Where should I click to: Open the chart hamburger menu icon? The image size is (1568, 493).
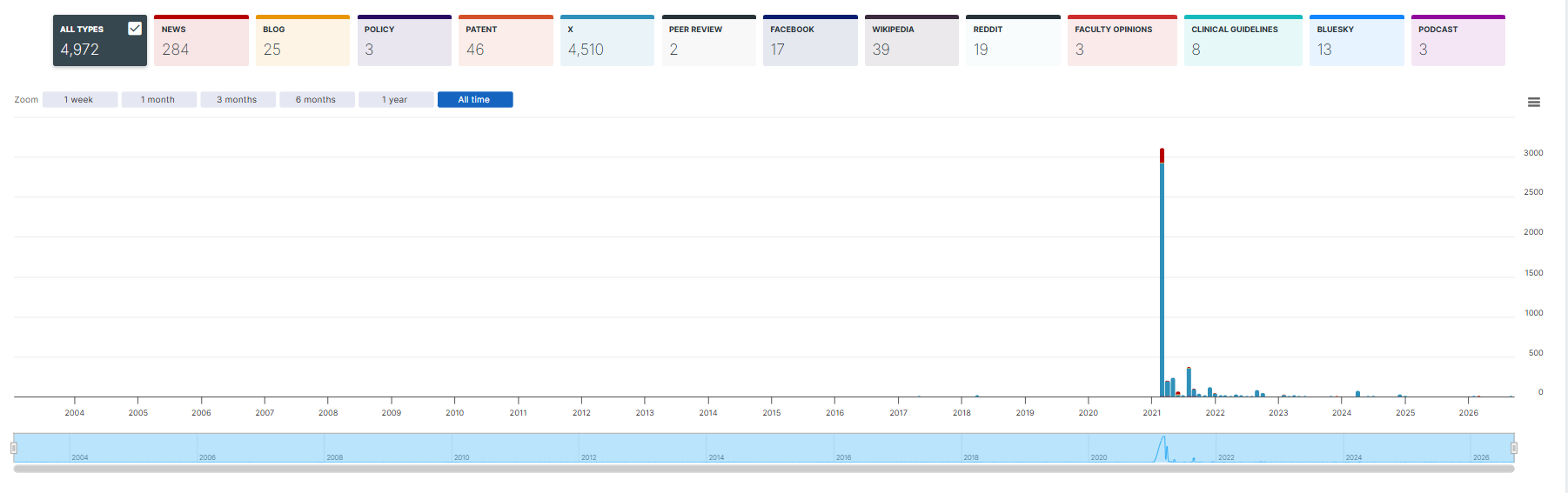(1533, 103)
